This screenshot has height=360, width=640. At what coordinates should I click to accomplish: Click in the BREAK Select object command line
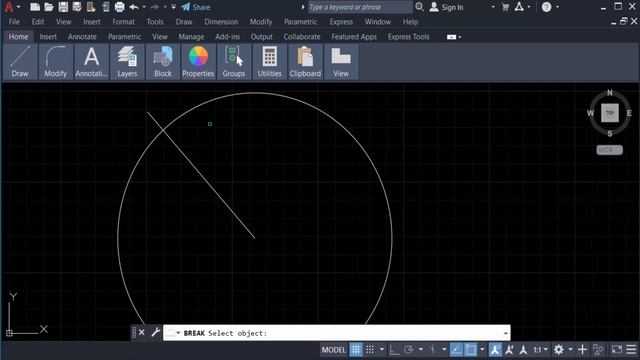(x=337, y=333)
